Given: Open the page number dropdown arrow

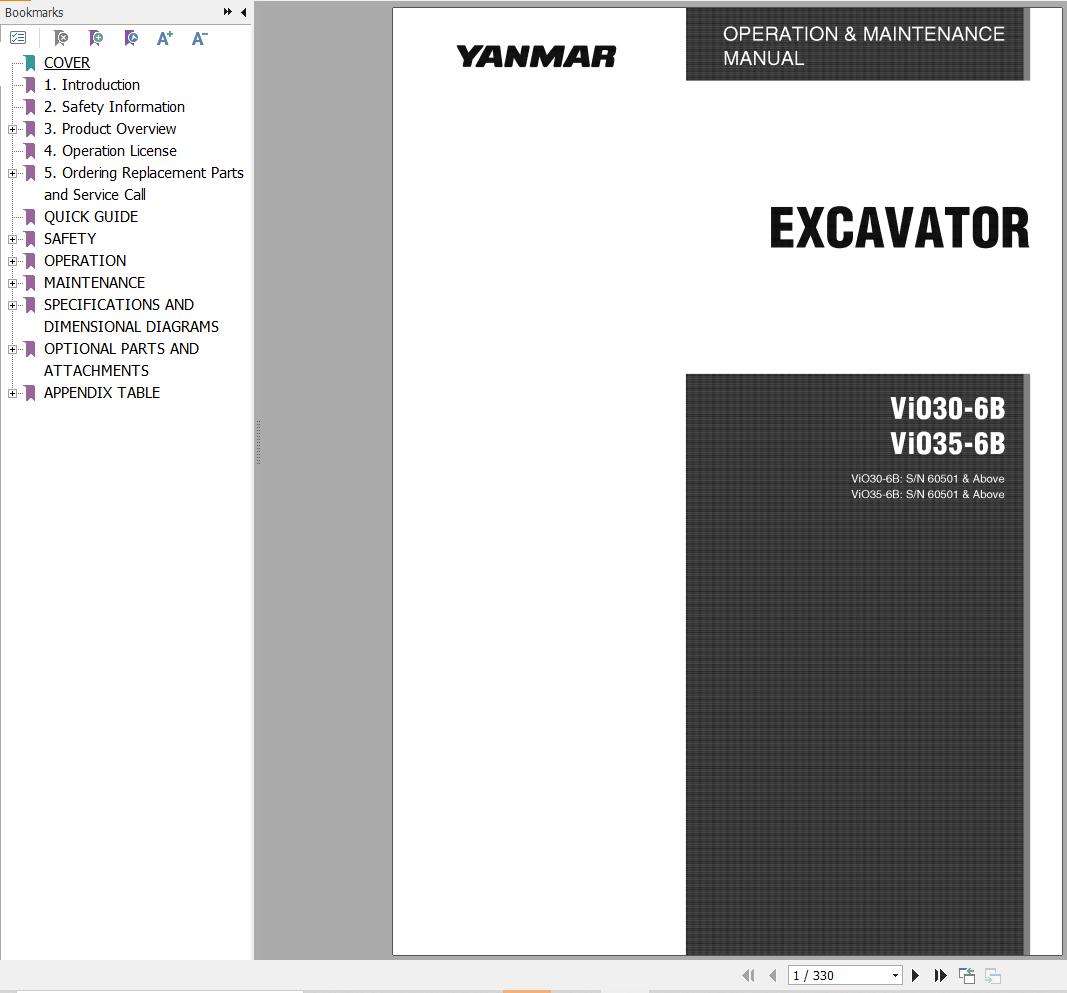Looking at the screenshot, I should 895,975.
